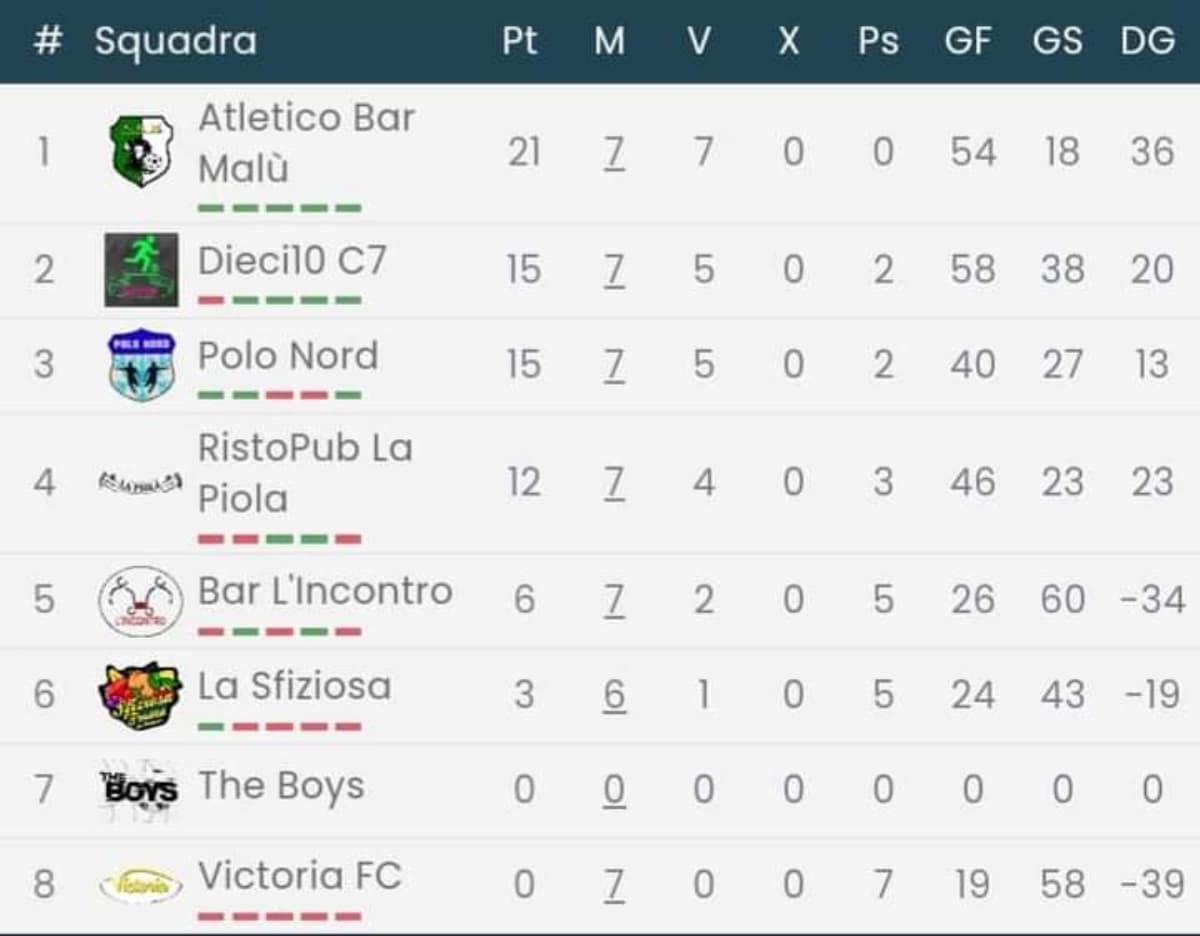This screenshot has width=1200, height=936.
Task: Click Victoria FC recent form indicator
Action: 279,916
